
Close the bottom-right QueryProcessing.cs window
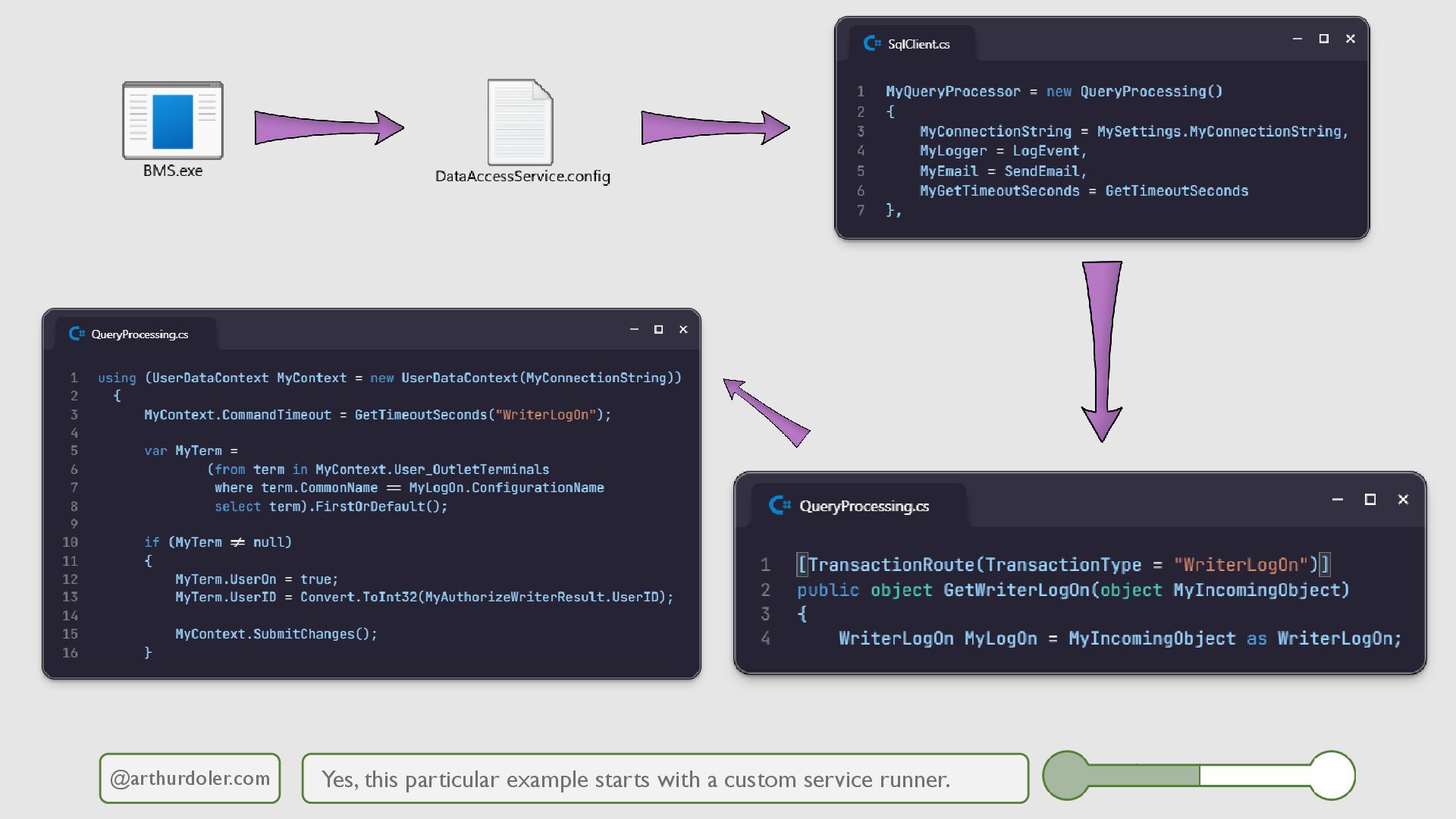point(1403,499)
